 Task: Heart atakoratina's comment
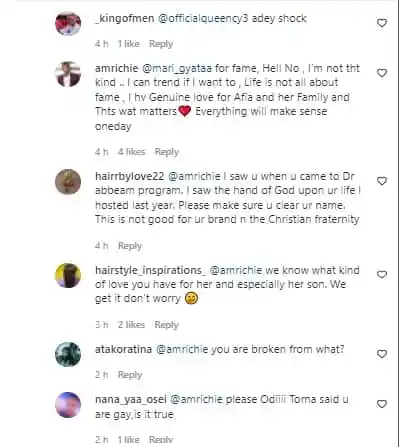tap(382, 354)
